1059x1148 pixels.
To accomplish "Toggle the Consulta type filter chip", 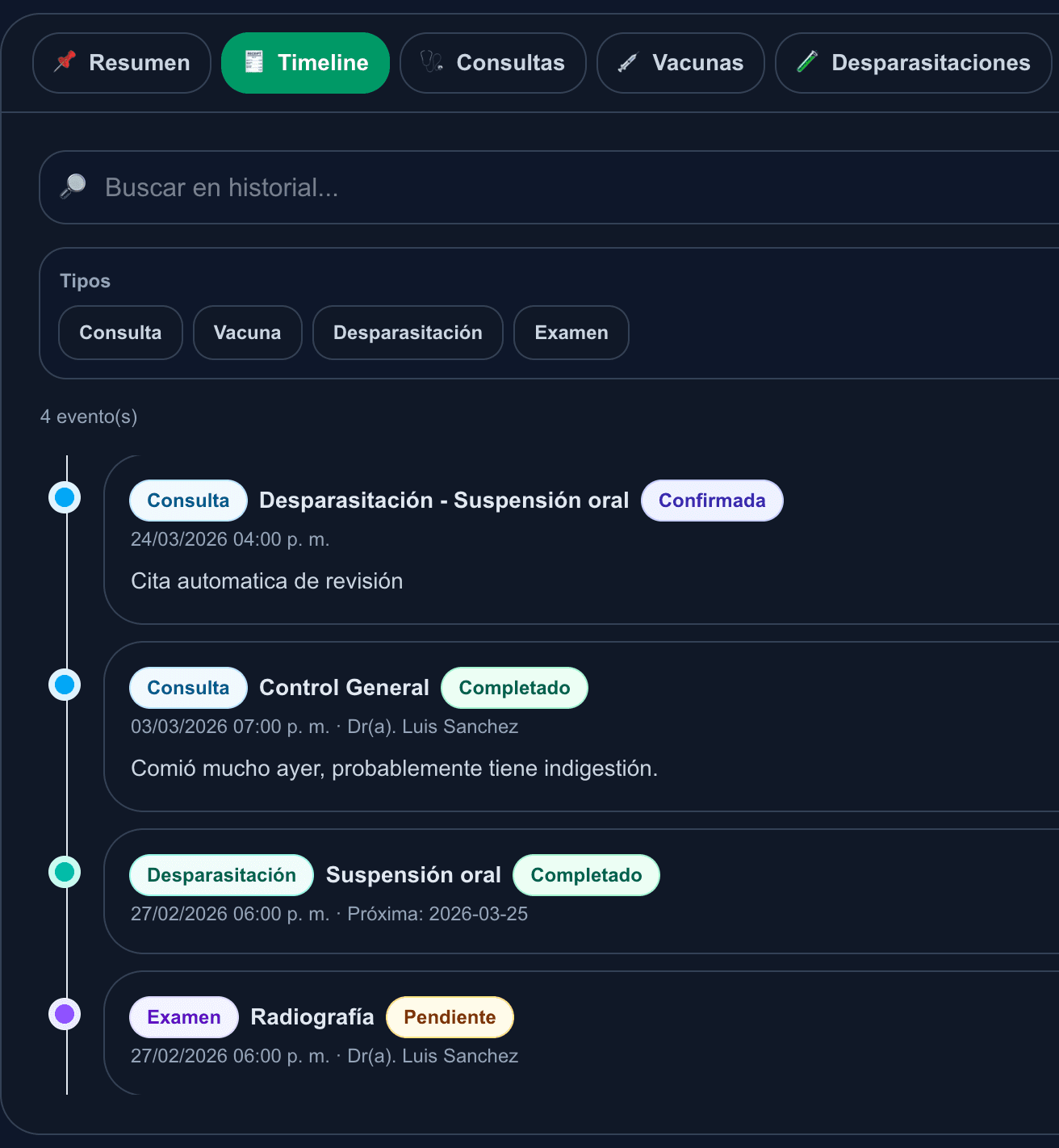I will pyautogui.click(x=120, y=333).
